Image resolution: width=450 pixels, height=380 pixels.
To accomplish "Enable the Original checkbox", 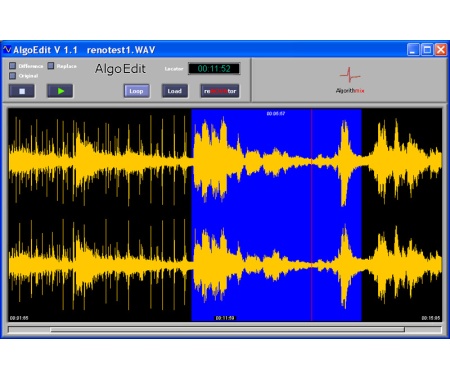I will coord(13,76).
